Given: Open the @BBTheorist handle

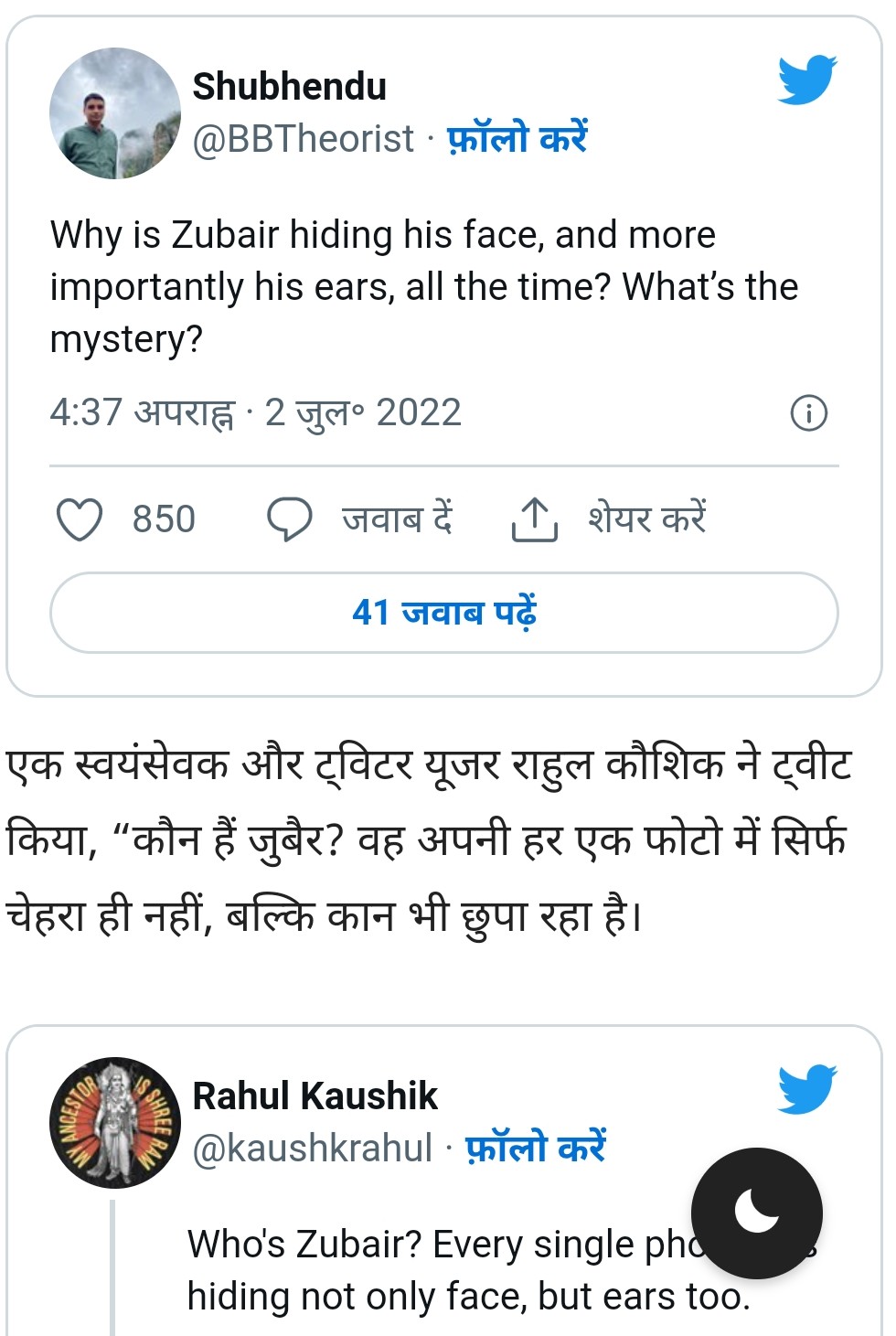Looking at the screenshot, I should point(304,139).
